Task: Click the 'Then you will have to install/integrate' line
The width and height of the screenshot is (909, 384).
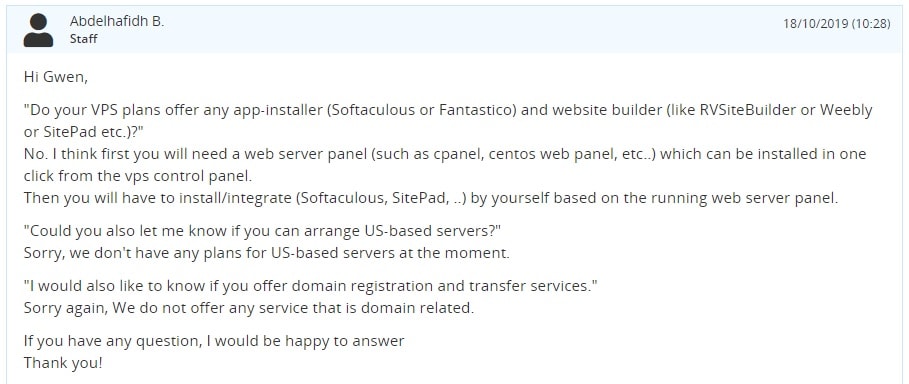Action: click(x=431, y=198)
